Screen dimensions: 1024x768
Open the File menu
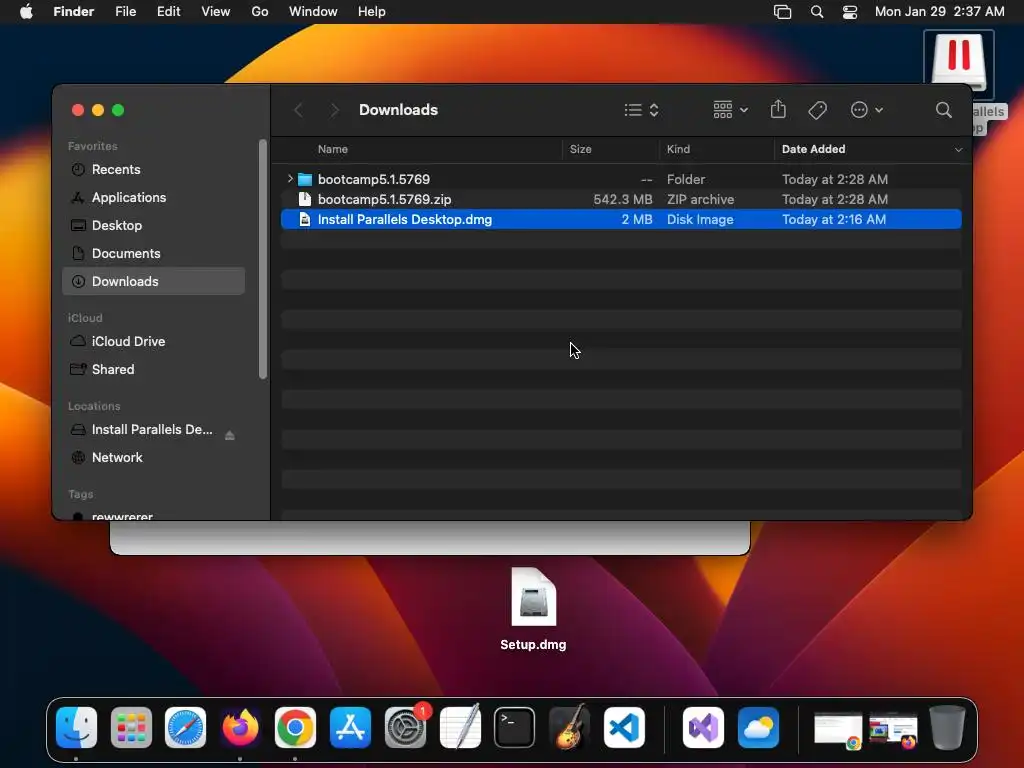pyautogui.click(x=125, y=12)
